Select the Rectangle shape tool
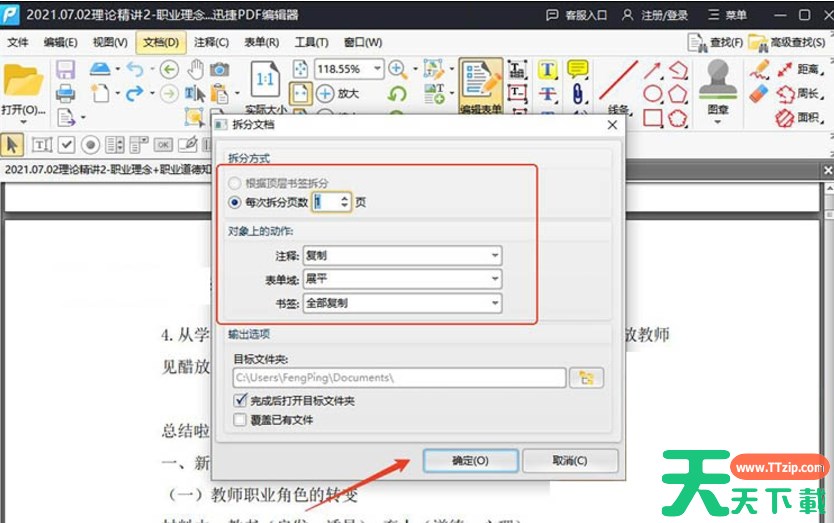Screen dimensions: 834x523 point(653,118)
